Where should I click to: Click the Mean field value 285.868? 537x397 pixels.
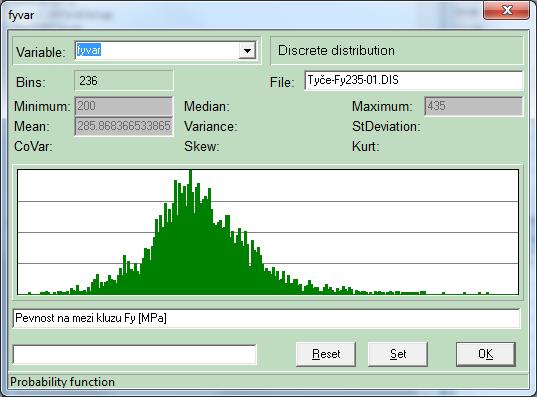[x=124, y=126]
